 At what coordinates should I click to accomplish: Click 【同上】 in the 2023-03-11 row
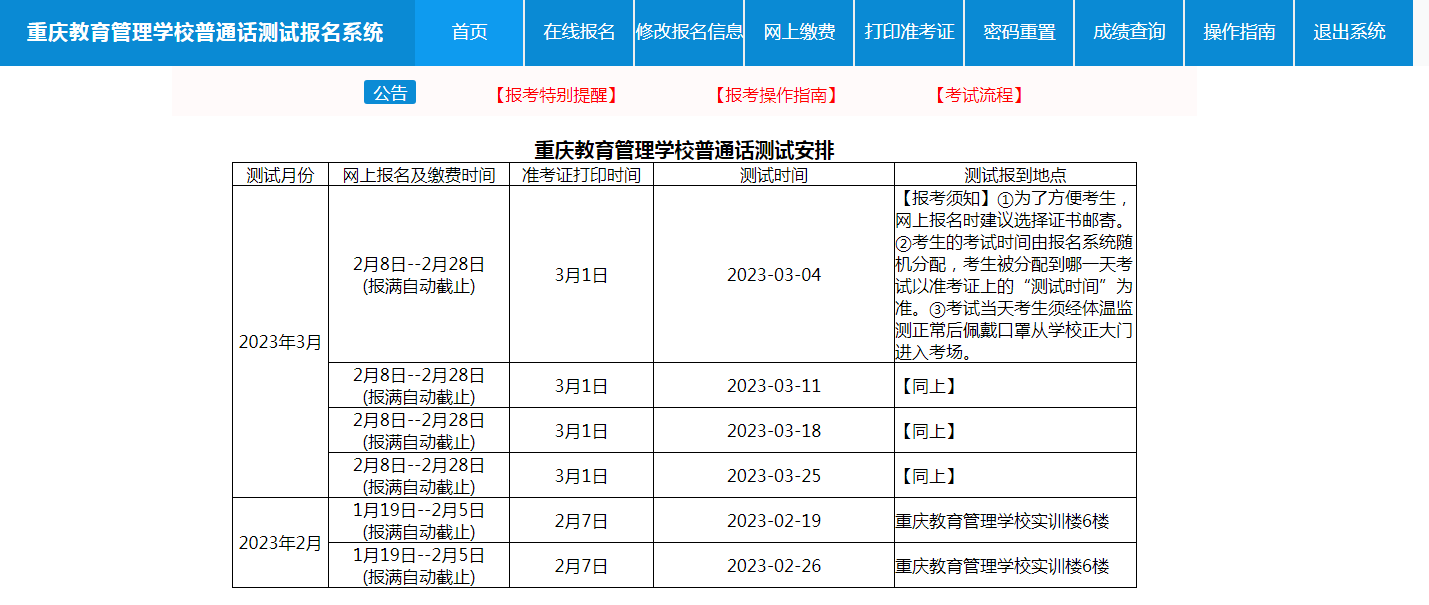point(927,386)
